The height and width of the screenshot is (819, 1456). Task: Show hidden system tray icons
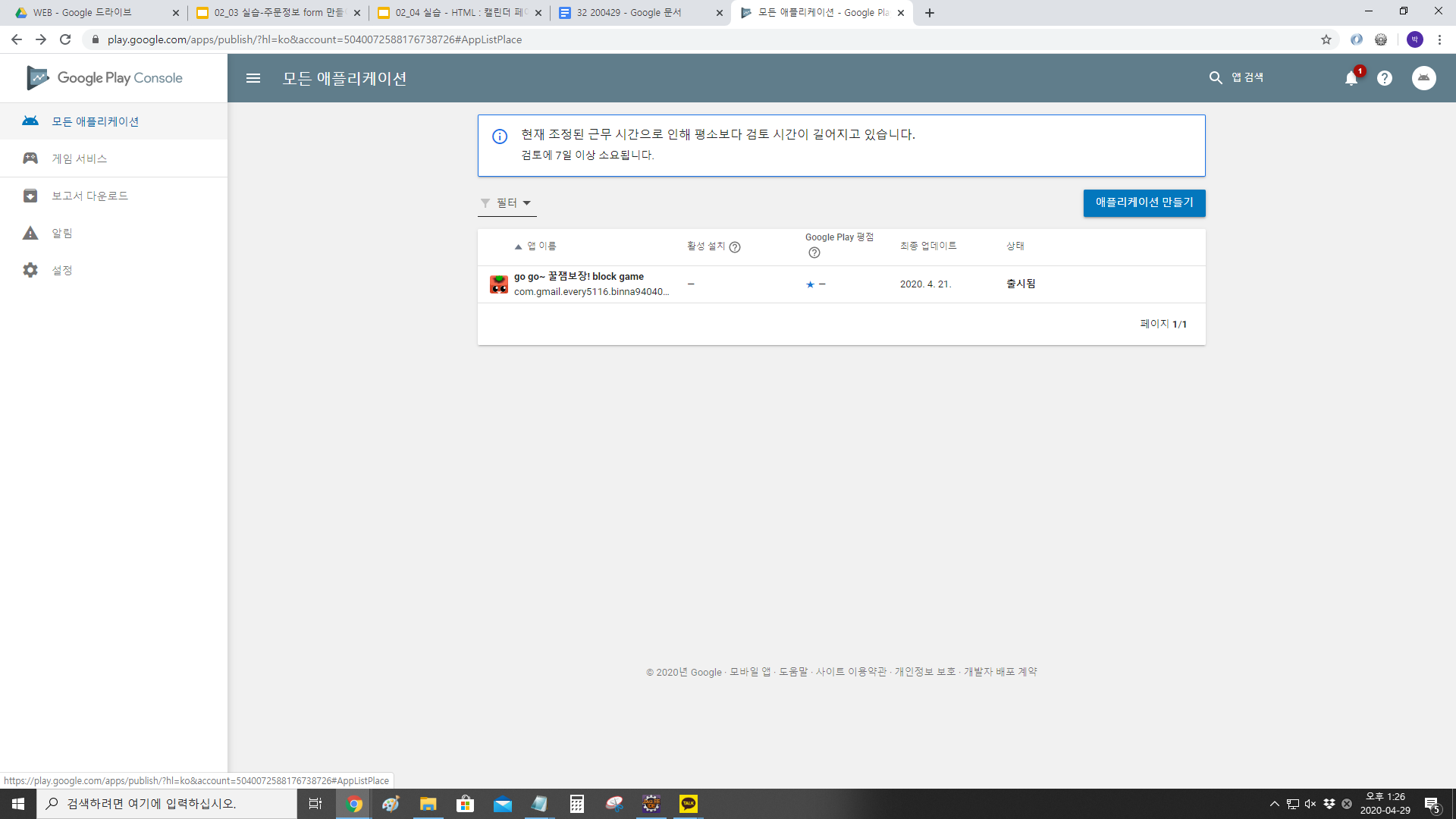click(x=1275, y=804)
